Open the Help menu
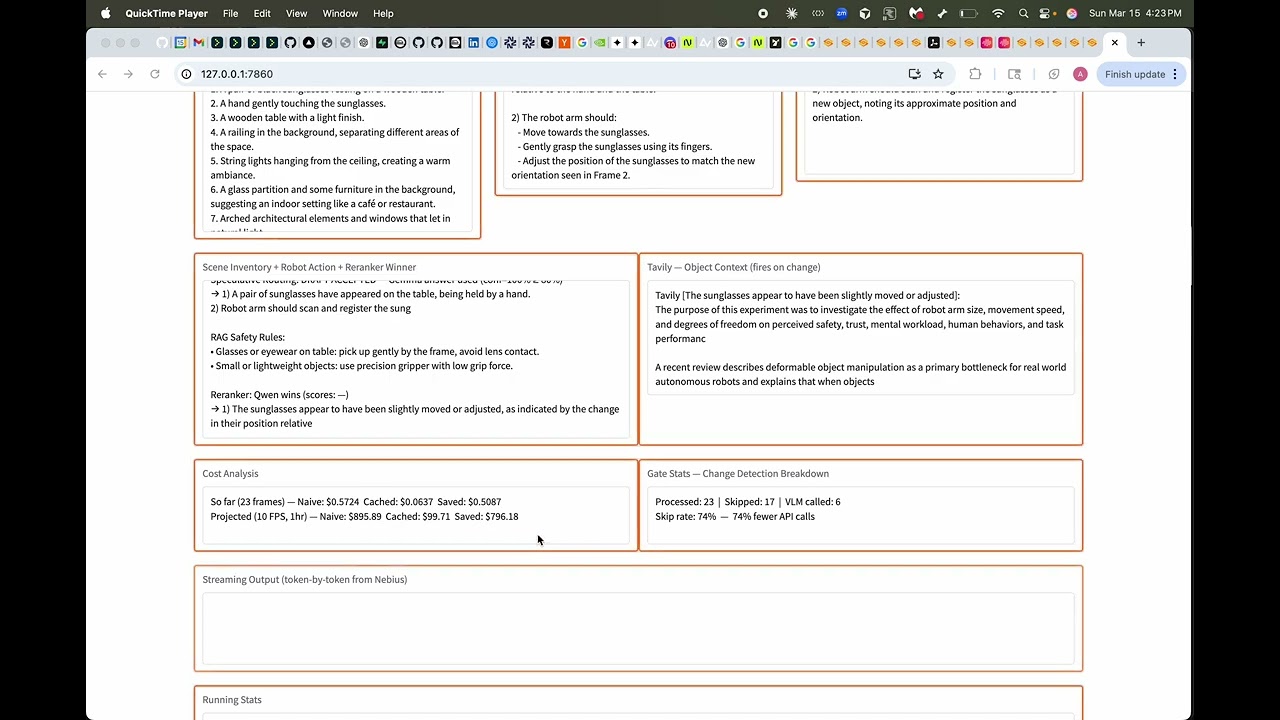This screenshot has width=1280, height=720. tap(383, 13)
